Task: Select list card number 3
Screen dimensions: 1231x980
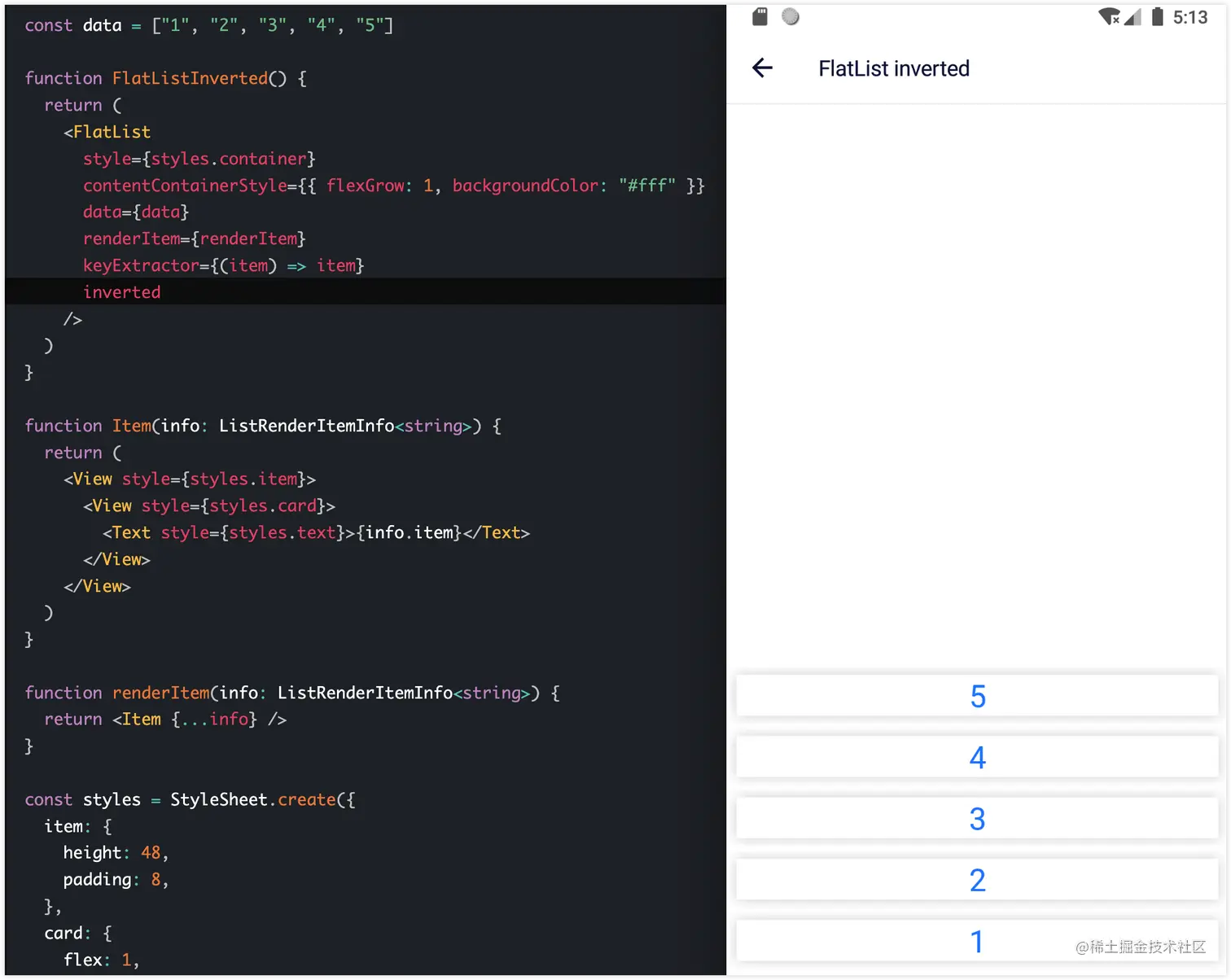Action: pyautogui.click(x=977, y=818)
